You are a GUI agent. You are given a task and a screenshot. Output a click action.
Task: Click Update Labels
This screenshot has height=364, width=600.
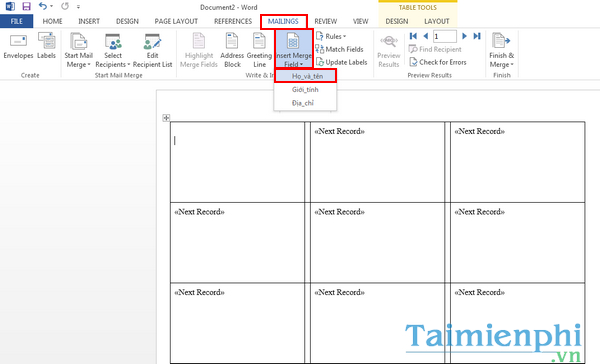click(x=341, y=62)
